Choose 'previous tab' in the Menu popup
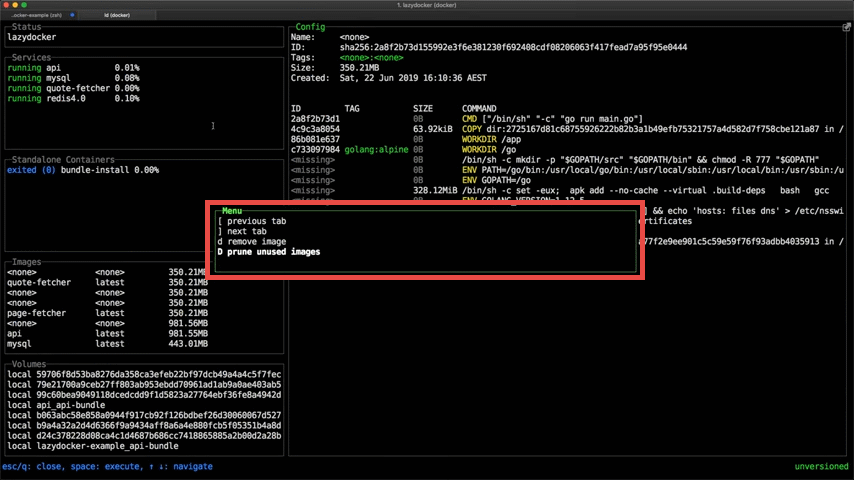 [x=251, y=221]
